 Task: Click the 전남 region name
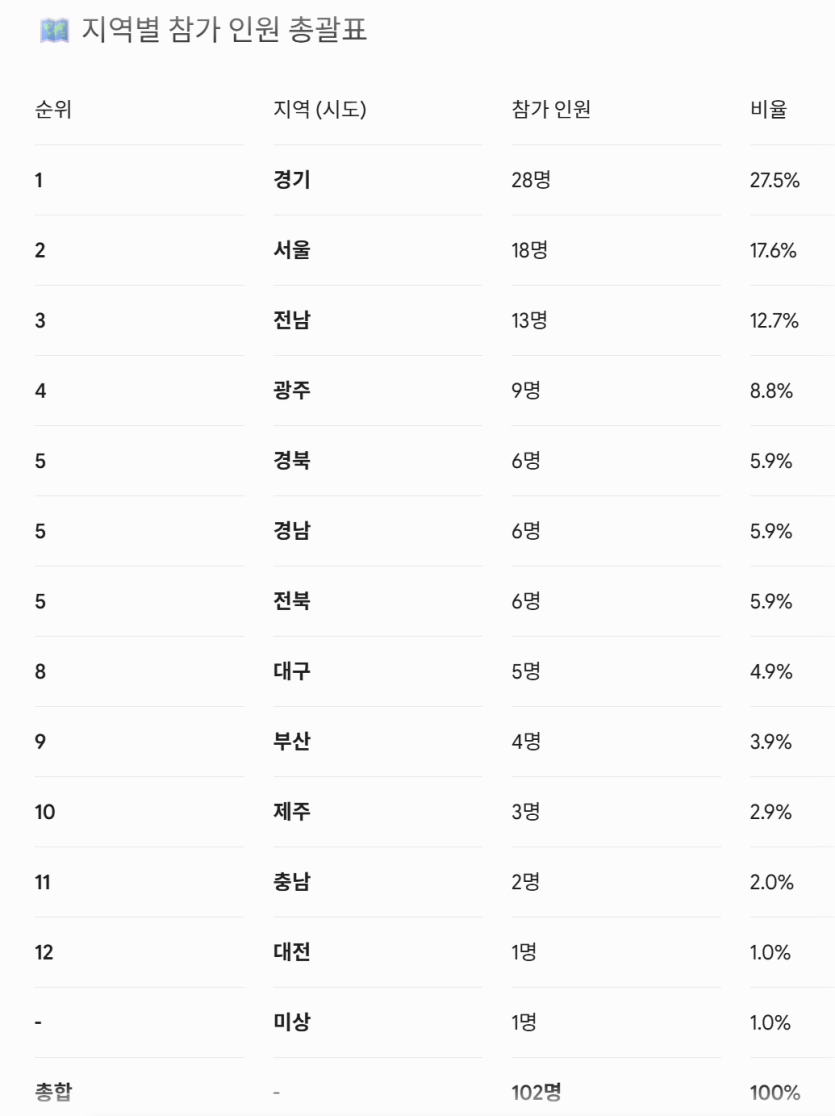pos(292,320)
